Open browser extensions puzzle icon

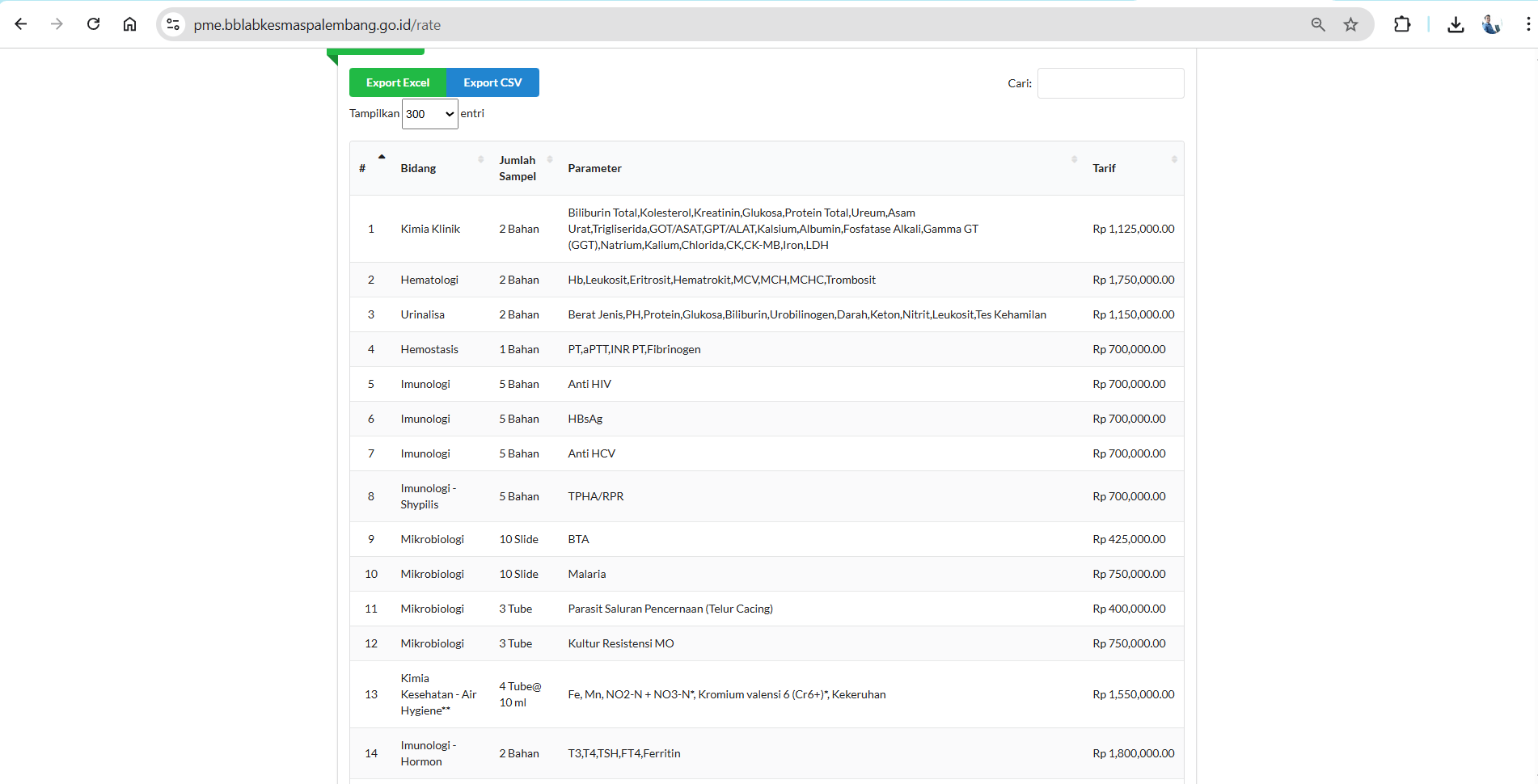tap(1402, 24)
